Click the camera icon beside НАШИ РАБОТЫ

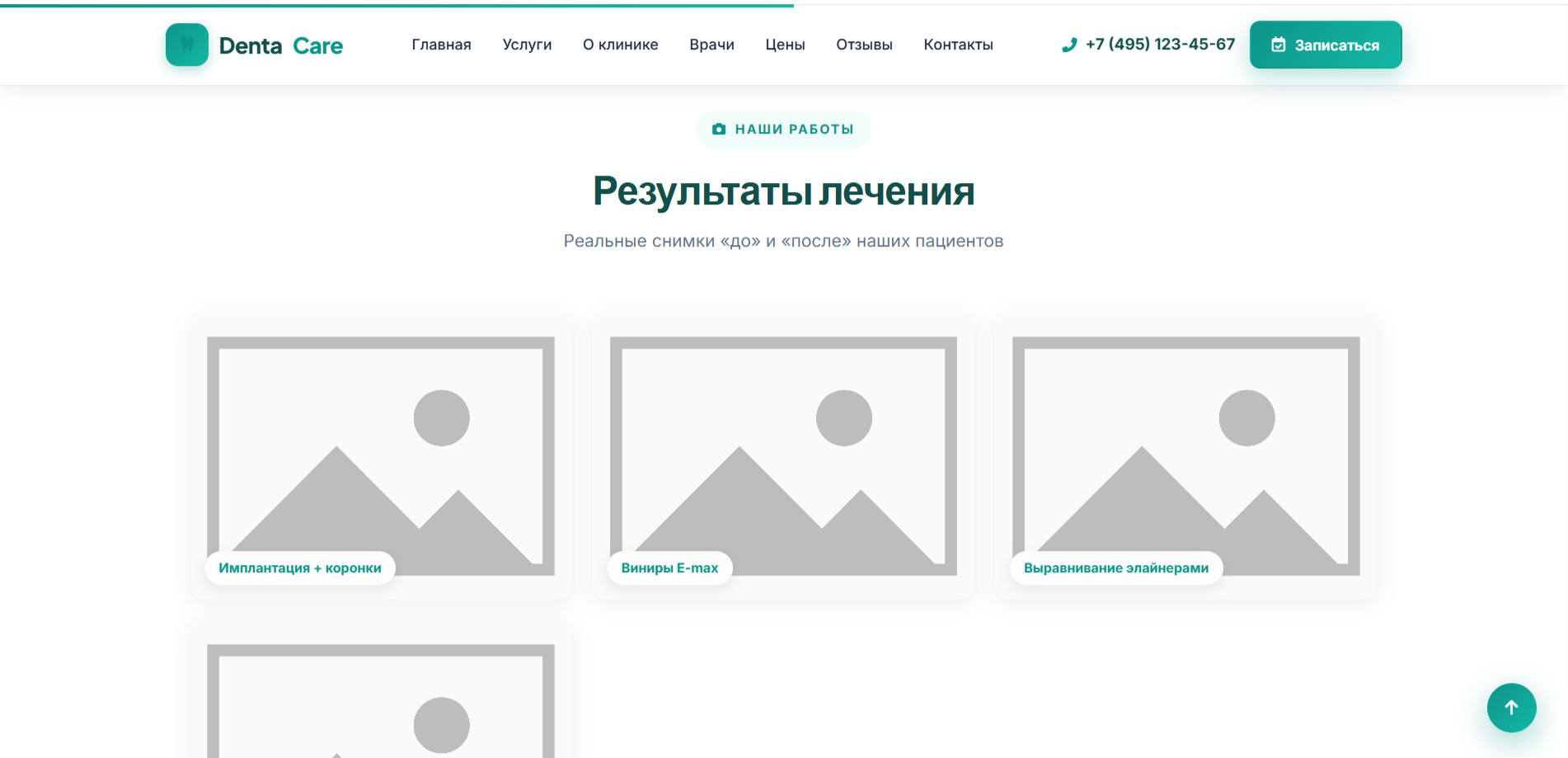tap(719, 129)
